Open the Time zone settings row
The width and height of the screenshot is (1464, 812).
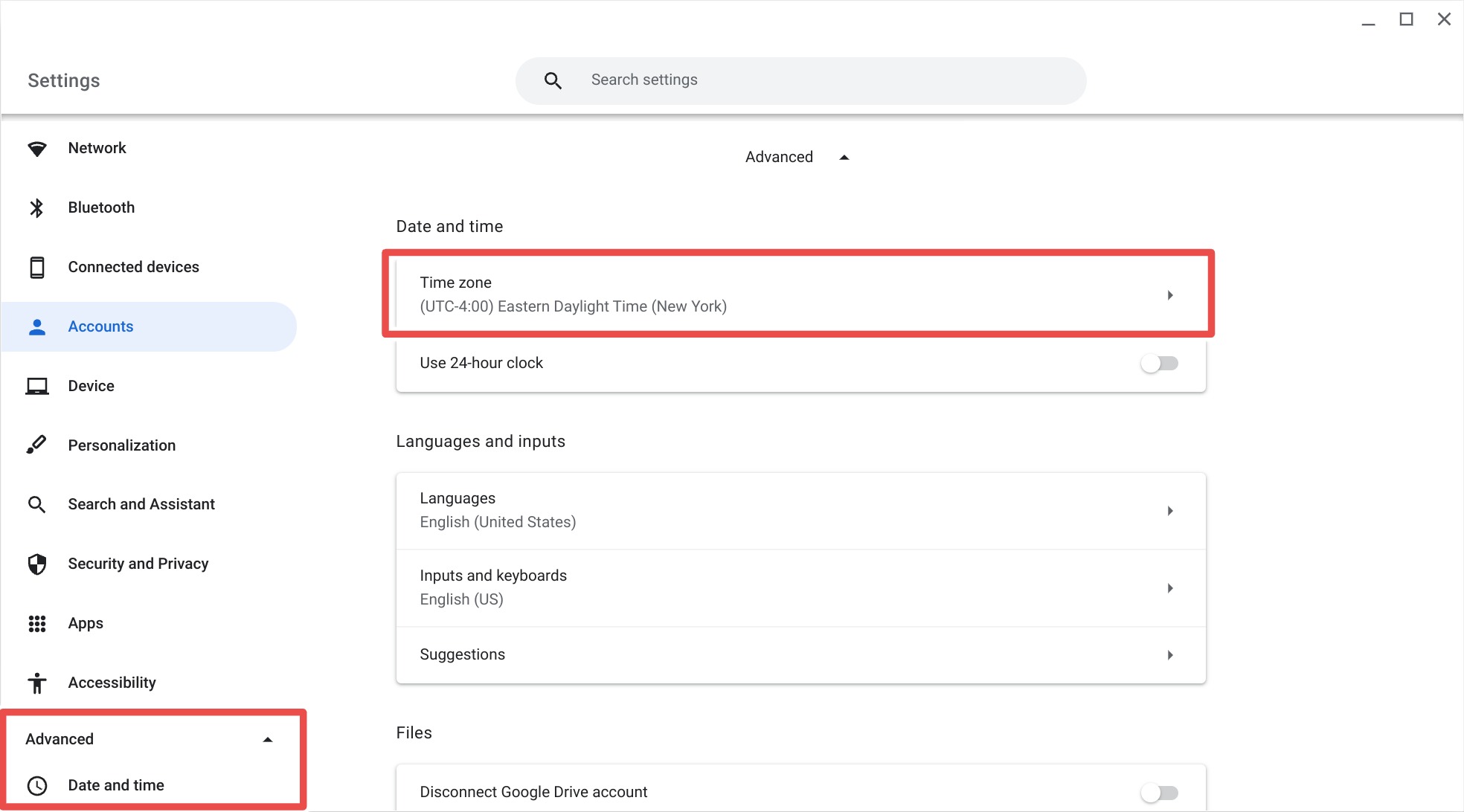[797, 294]
